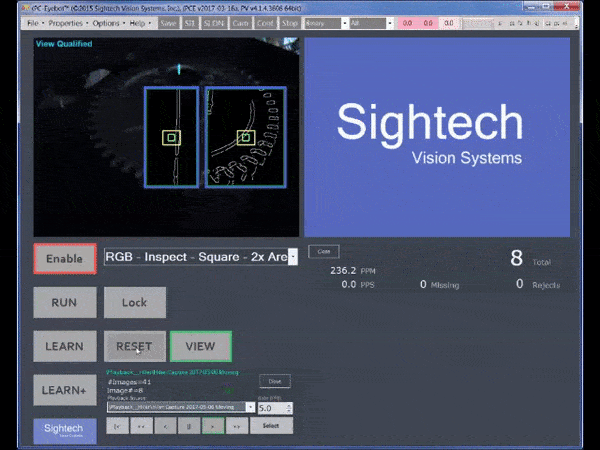Screen dimensions: 600x450
Task: Click the fast forward playback button
Action: coord(237,426)
